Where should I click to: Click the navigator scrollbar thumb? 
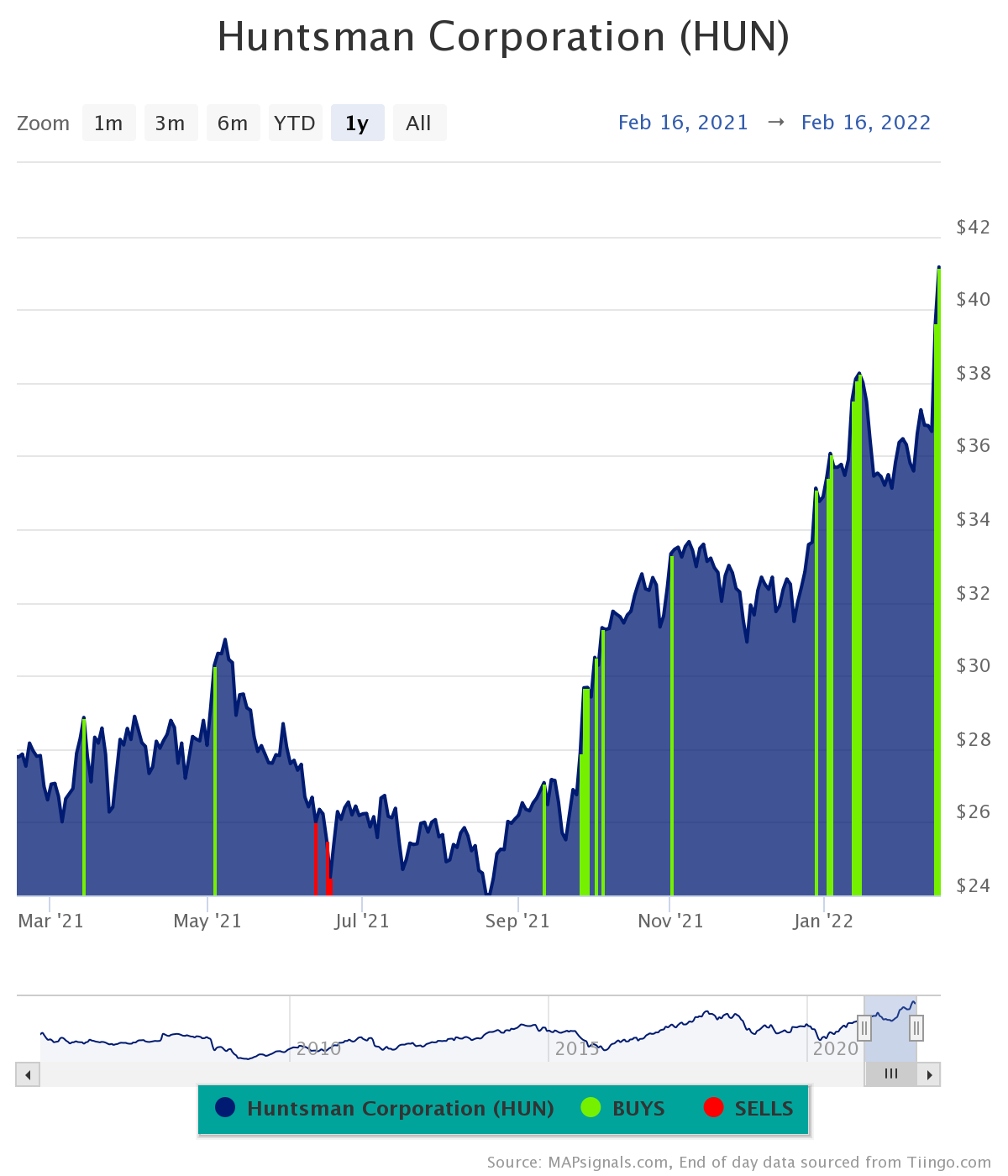(891, 1074)
